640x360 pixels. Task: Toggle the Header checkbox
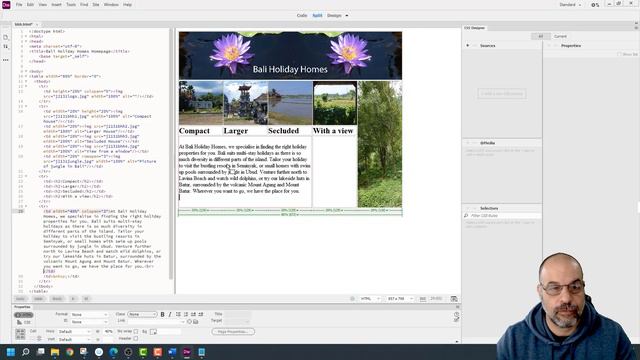(136, 339)
